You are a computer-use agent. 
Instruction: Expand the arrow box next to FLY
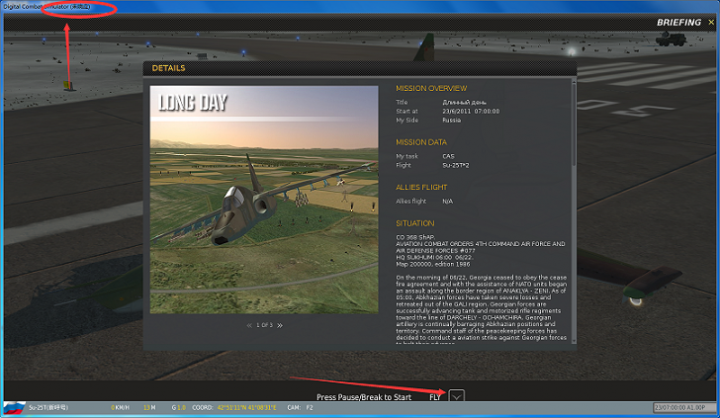click(457, 397)
